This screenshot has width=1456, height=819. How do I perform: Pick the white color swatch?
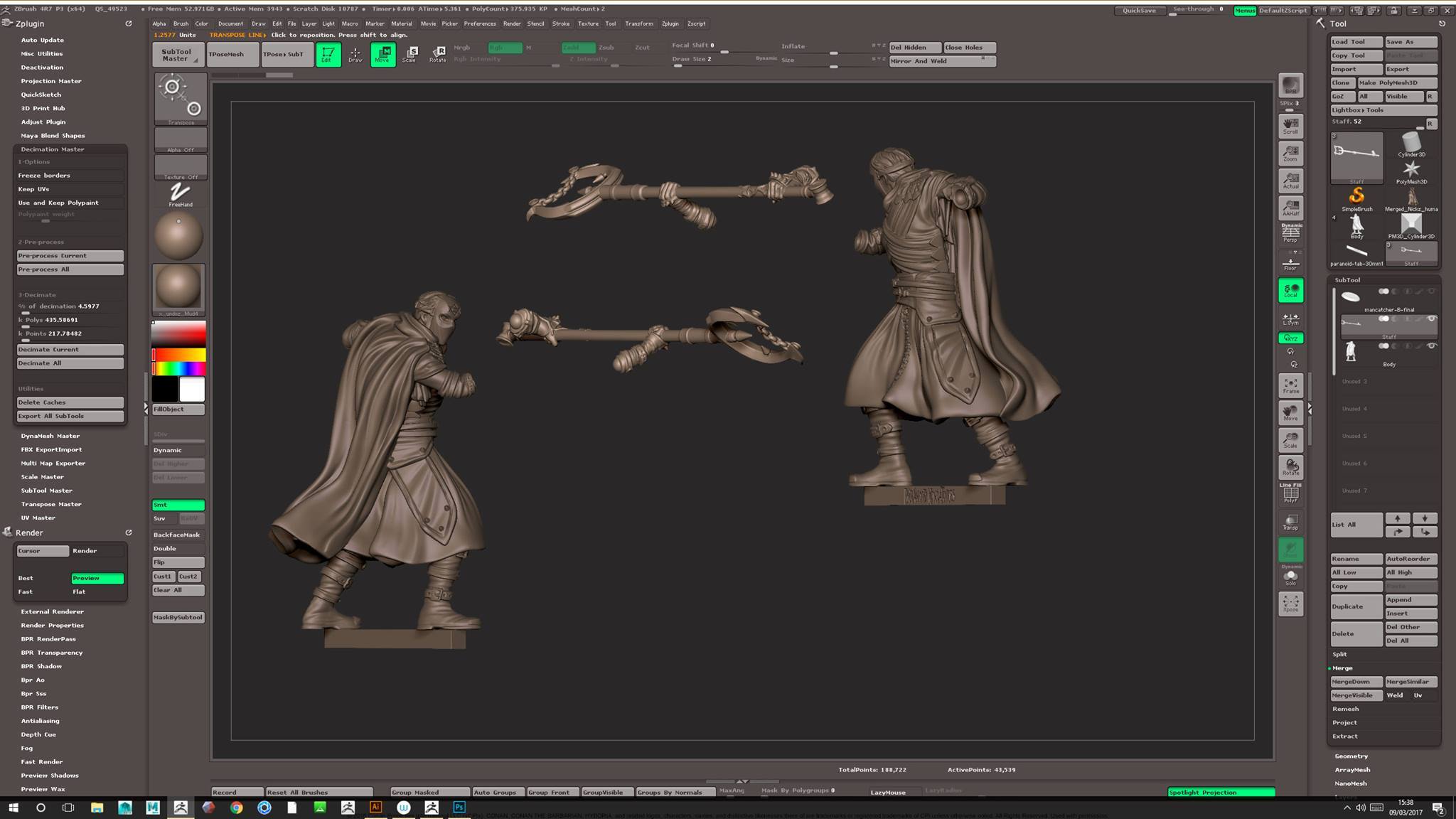pos(192,390)
